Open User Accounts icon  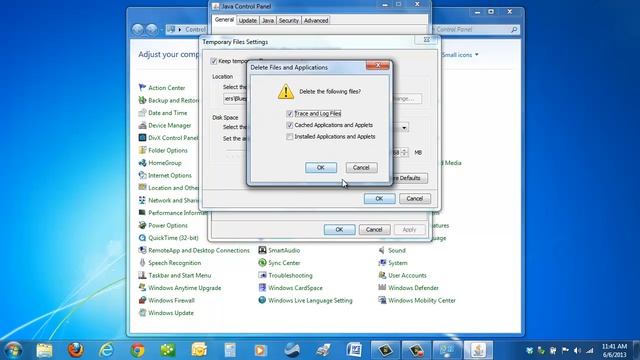coord(382,276)
